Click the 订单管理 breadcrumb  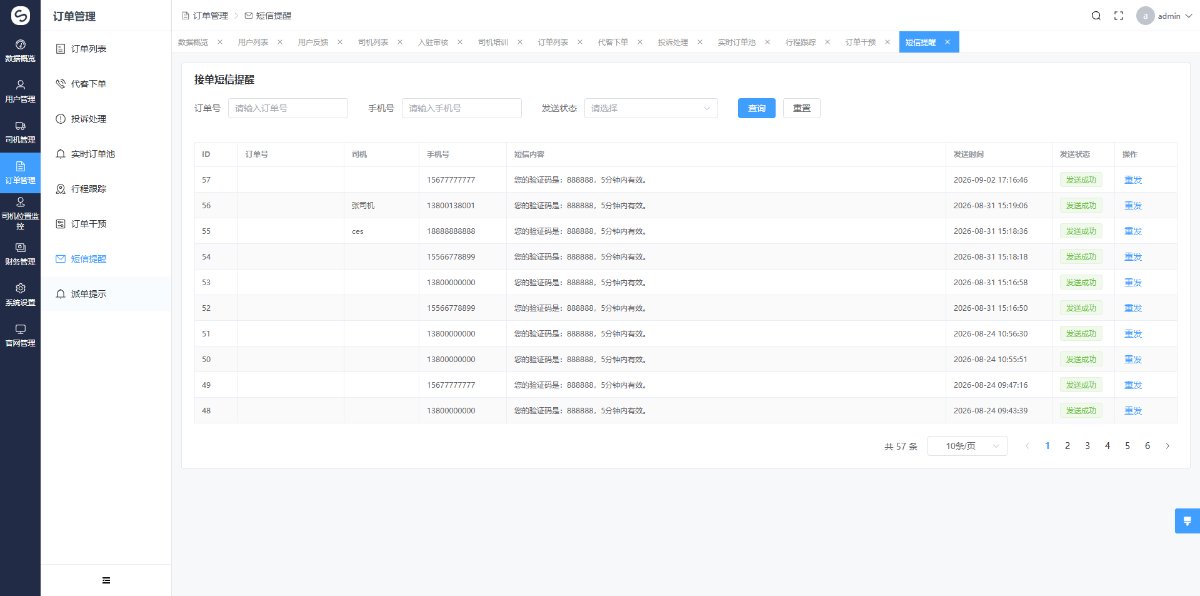tap(206, 16)
